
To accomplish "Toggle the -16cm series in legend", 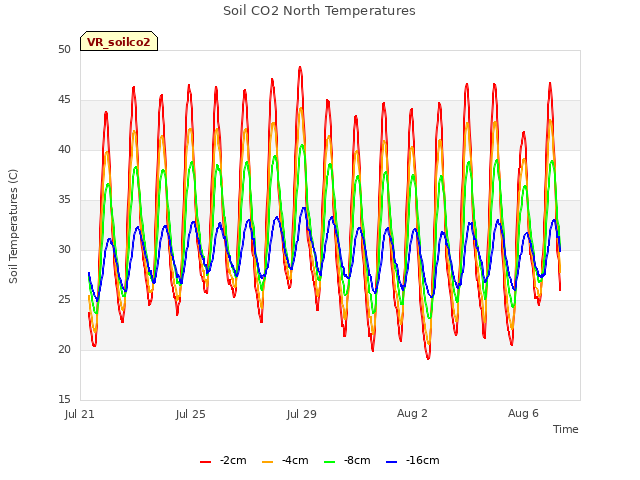I will tap(413, 460).
